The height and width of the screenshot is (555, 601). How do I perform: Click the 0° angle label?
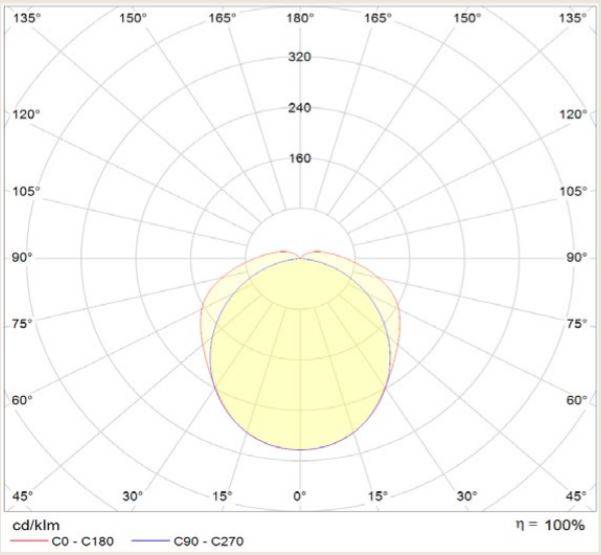click(300, 496)
